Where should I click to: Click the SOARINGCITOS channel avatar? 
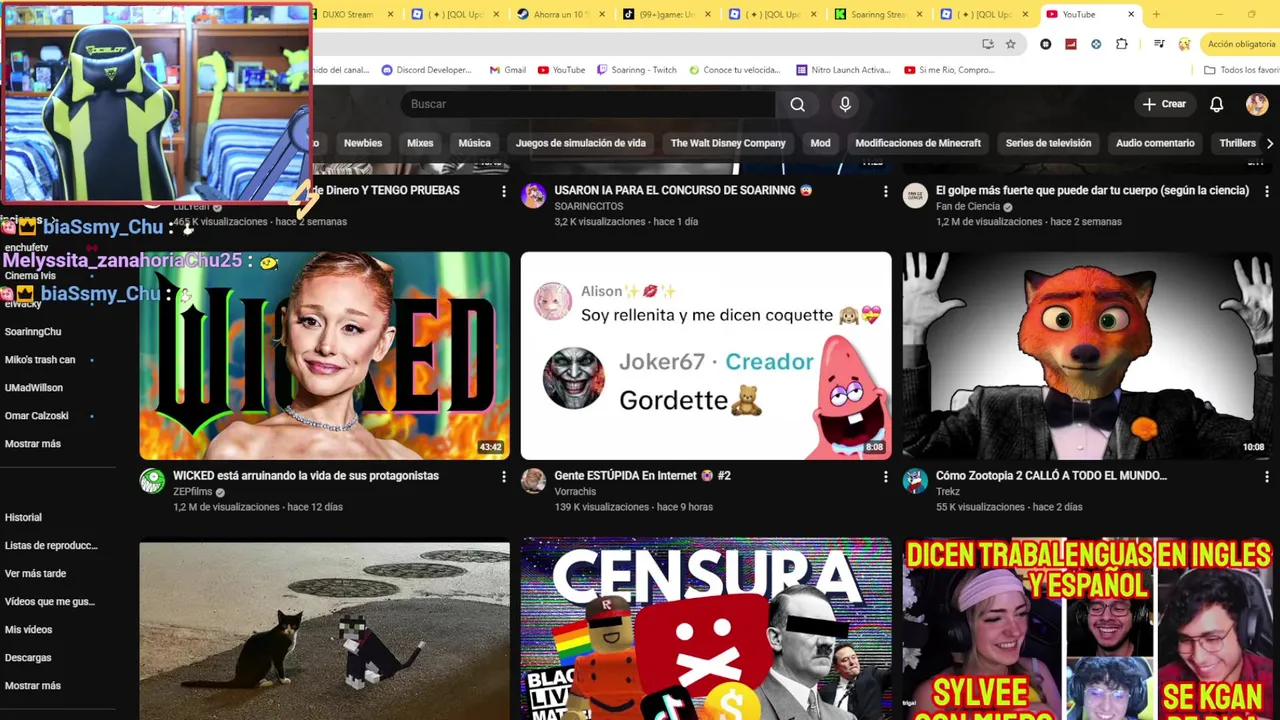pyautogui.click(x=534, y=195)
